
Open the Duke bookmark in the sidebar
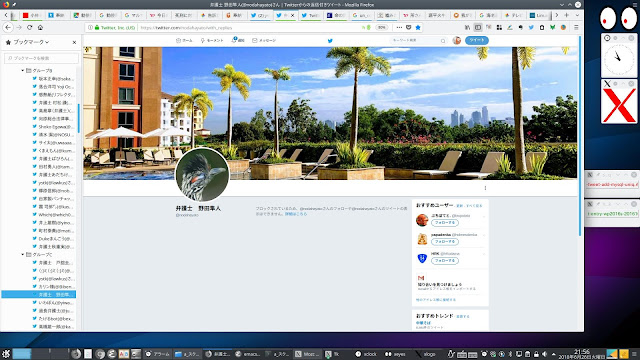(x=53, y=239)
